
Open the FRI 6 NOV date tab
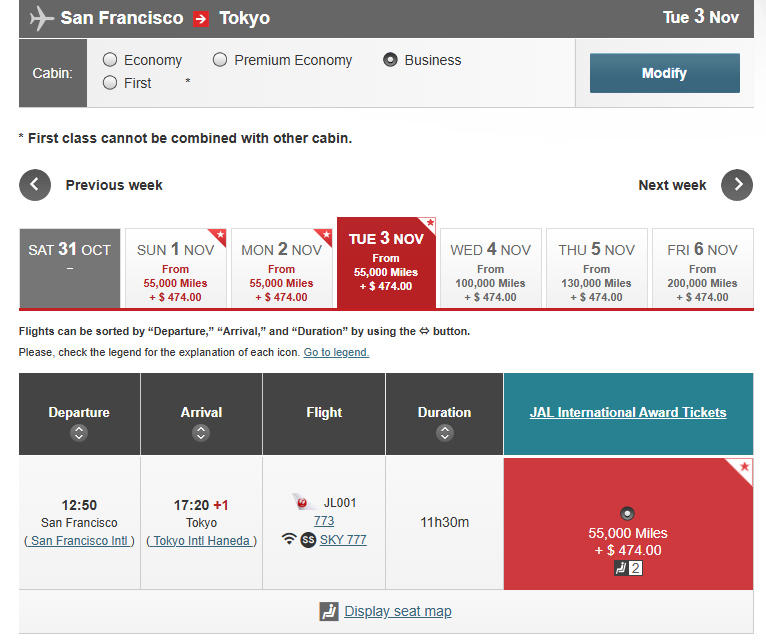pyautogui.click(x=702, y=268)
